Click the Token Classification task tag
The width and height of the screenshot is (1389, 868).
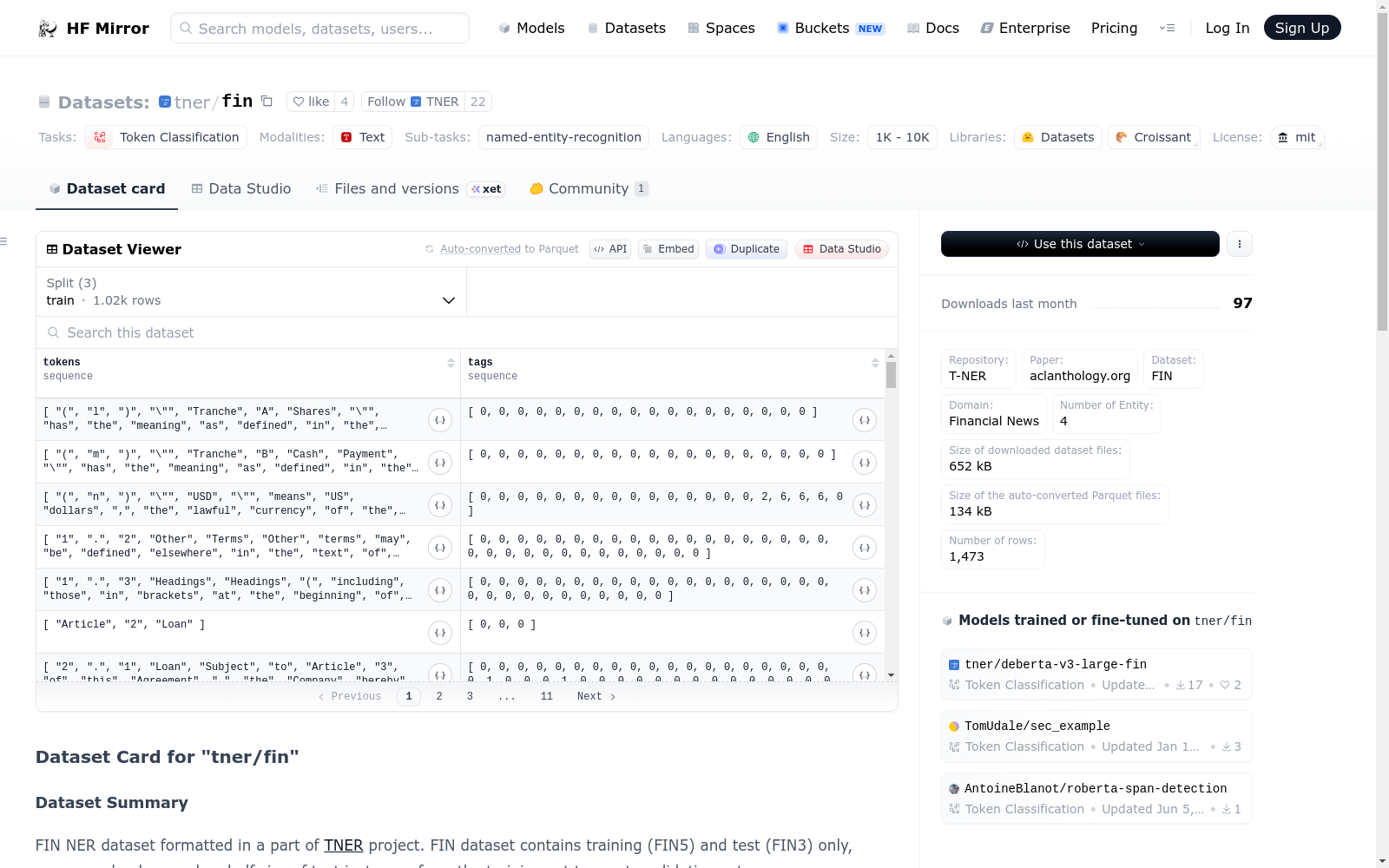click(166, 137)
